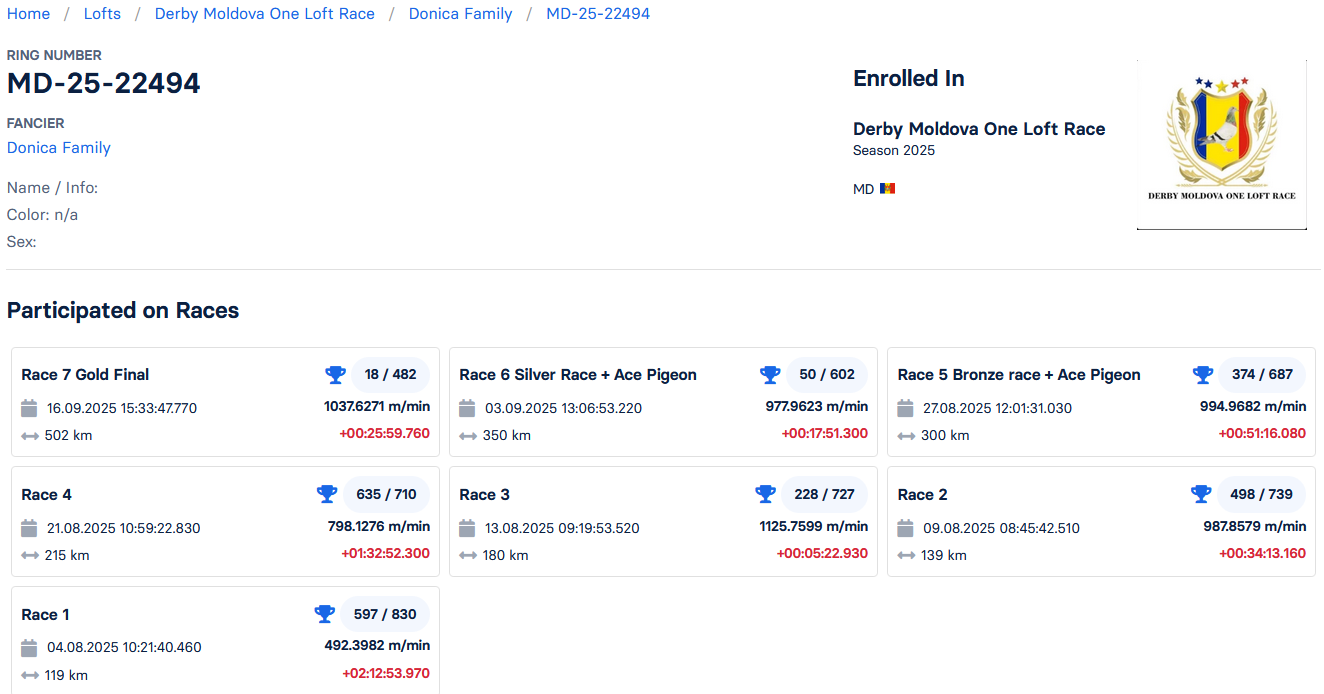Go to Home in the breadcrumb
The width and height of the screenshot is (1324, 694).
[28, 14]
